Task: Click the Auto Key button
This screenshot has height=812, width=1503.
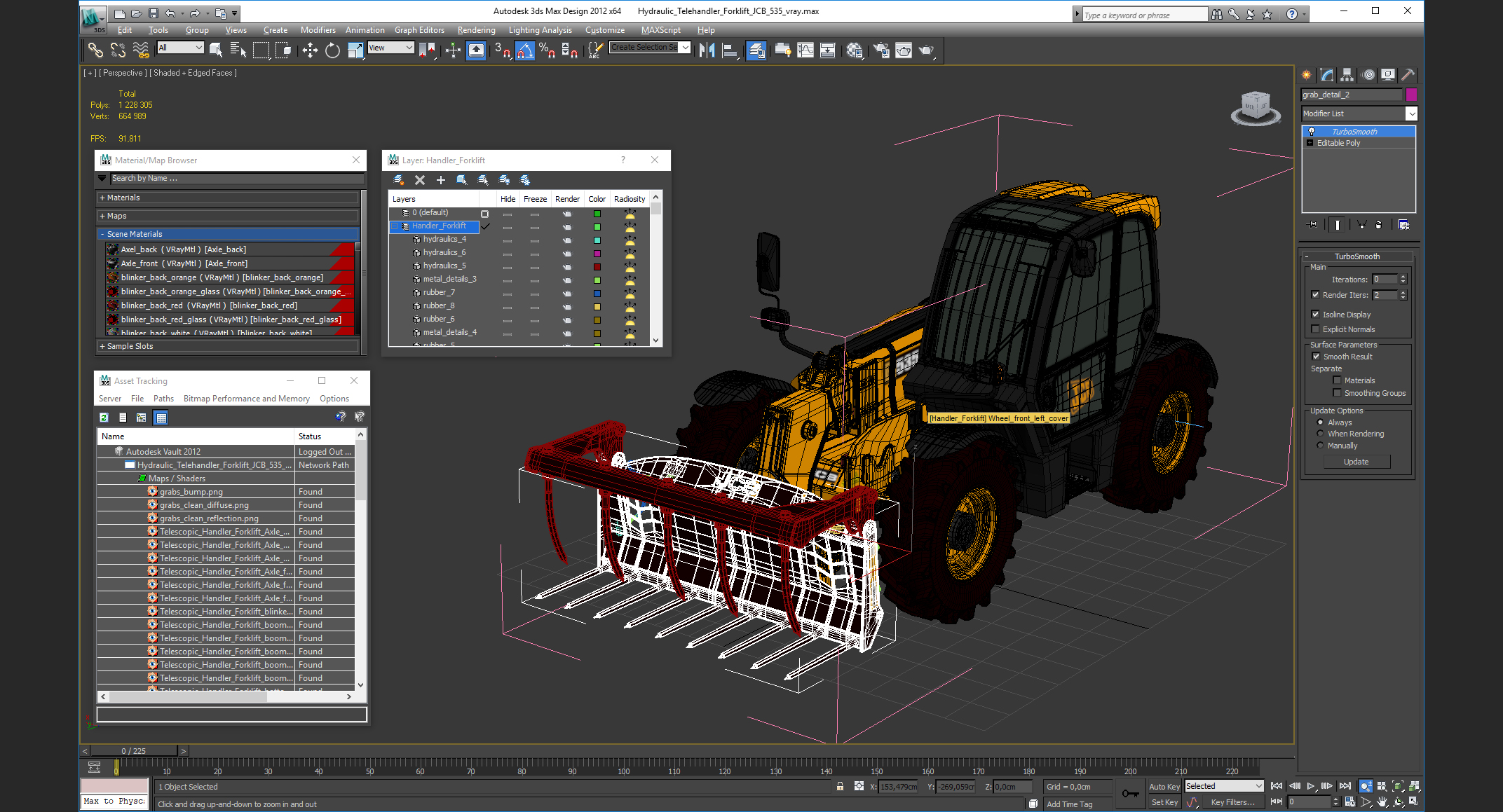Action: click(x=1164, y=787)
